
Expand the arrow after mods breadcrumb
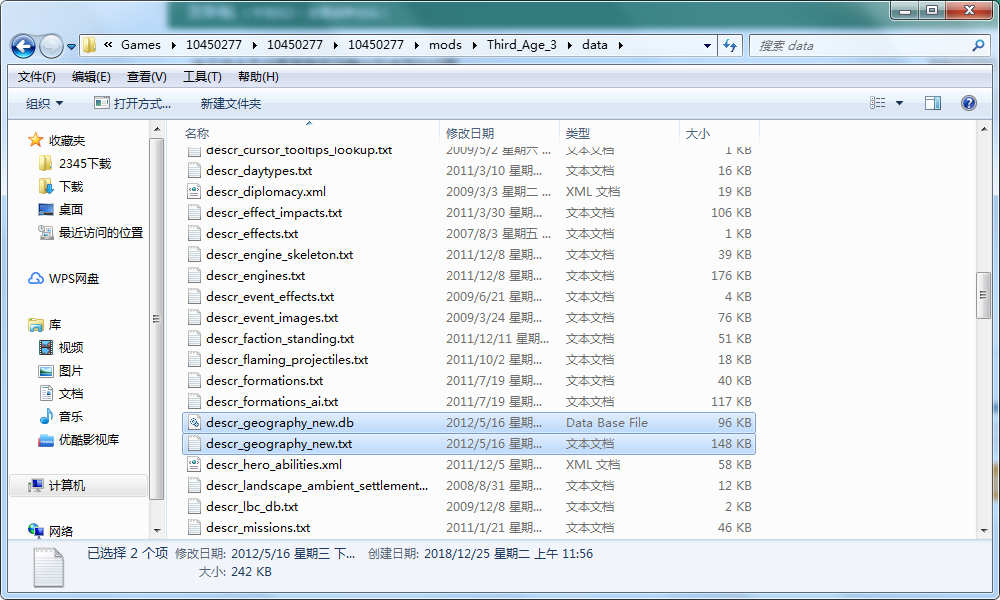[474, 45]
